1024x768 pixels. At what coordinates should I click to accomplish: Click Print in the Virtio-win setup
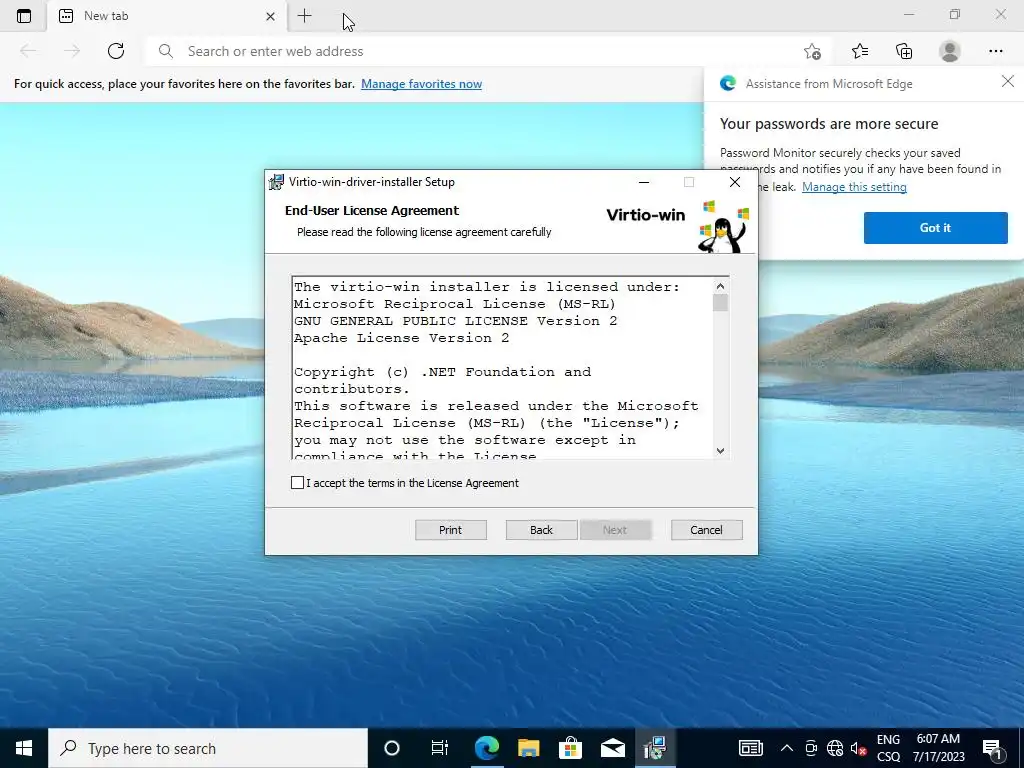point(451,530)
